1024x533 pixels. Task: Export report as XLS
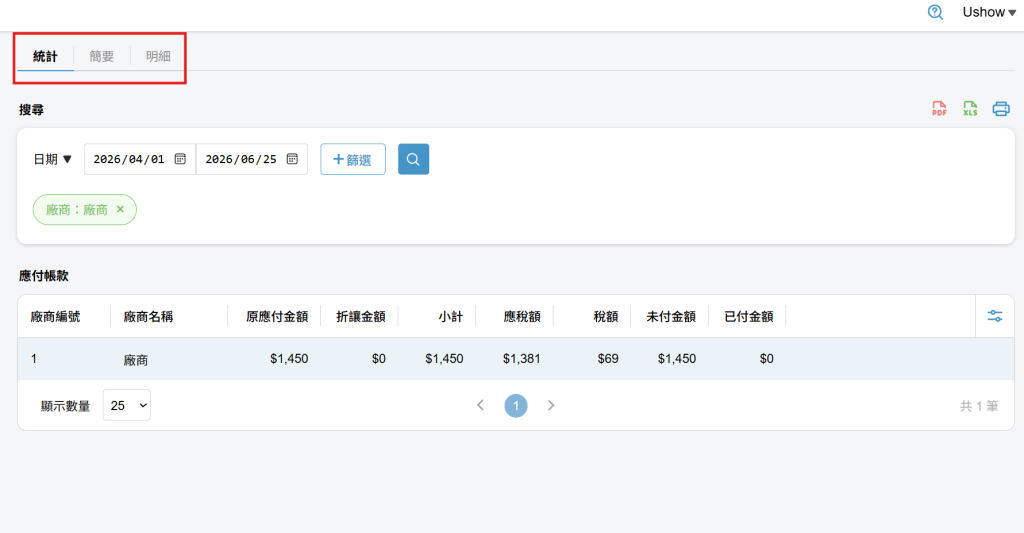coord(970,109)
